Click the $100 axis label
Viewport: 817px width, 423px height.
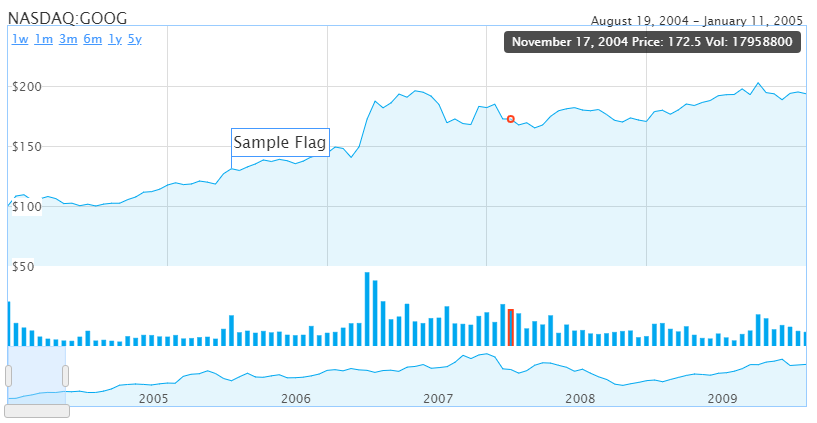click(x=27, y=206)
